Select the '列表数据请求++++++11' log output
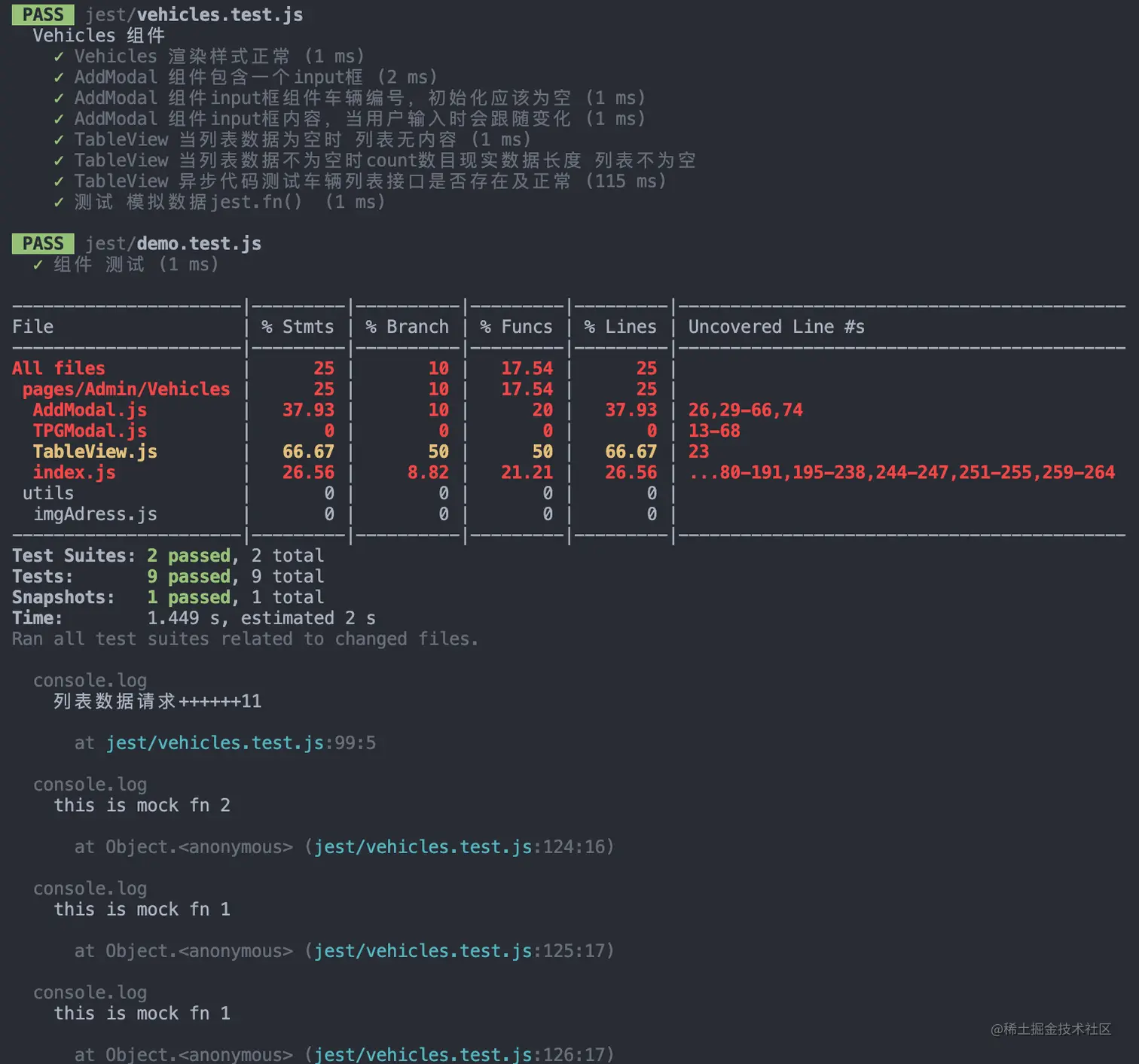The image size is (1139, 1064). click(x=157, y=702)
